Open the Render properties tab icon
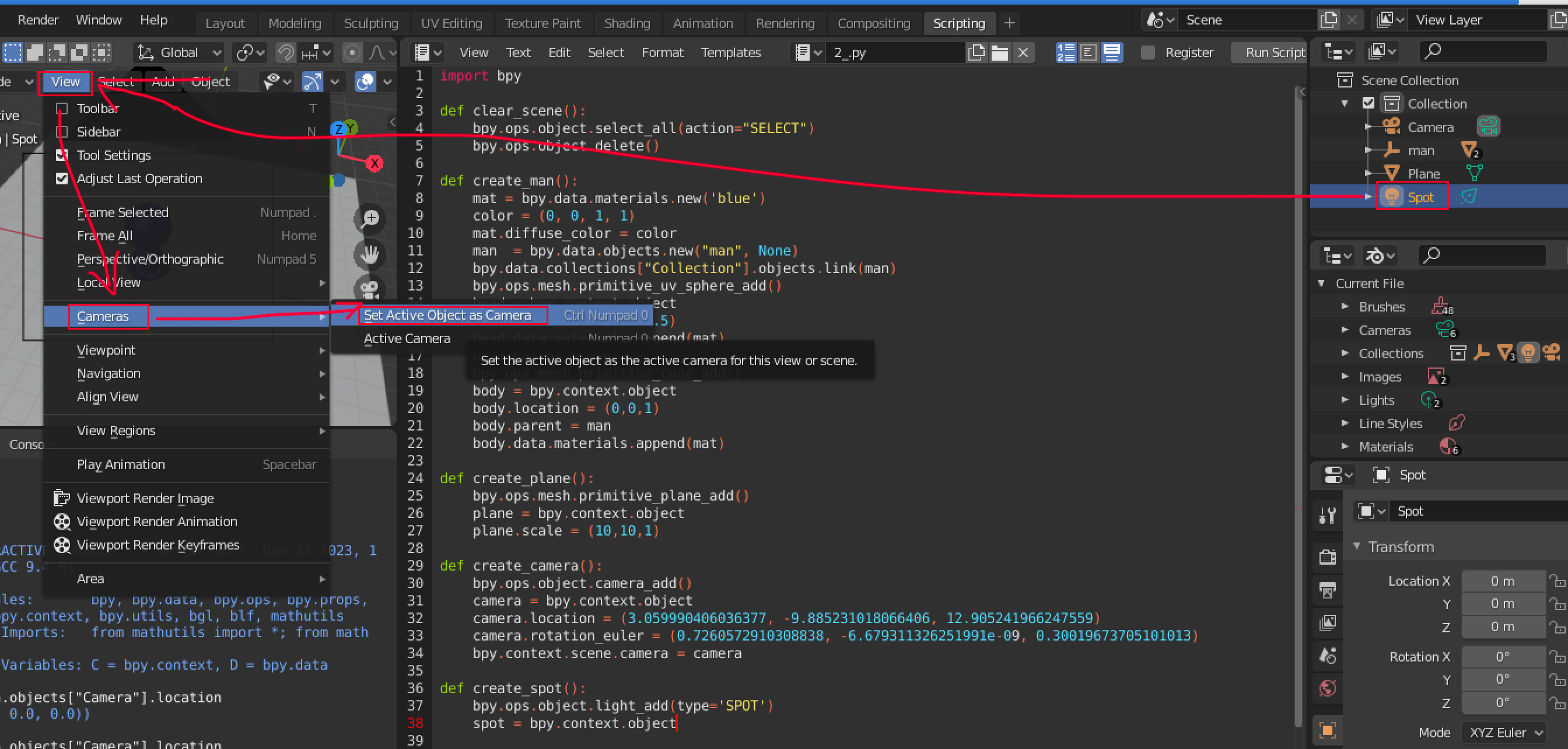Screen dimensions: 1568x749 (x=1328, y=556)
